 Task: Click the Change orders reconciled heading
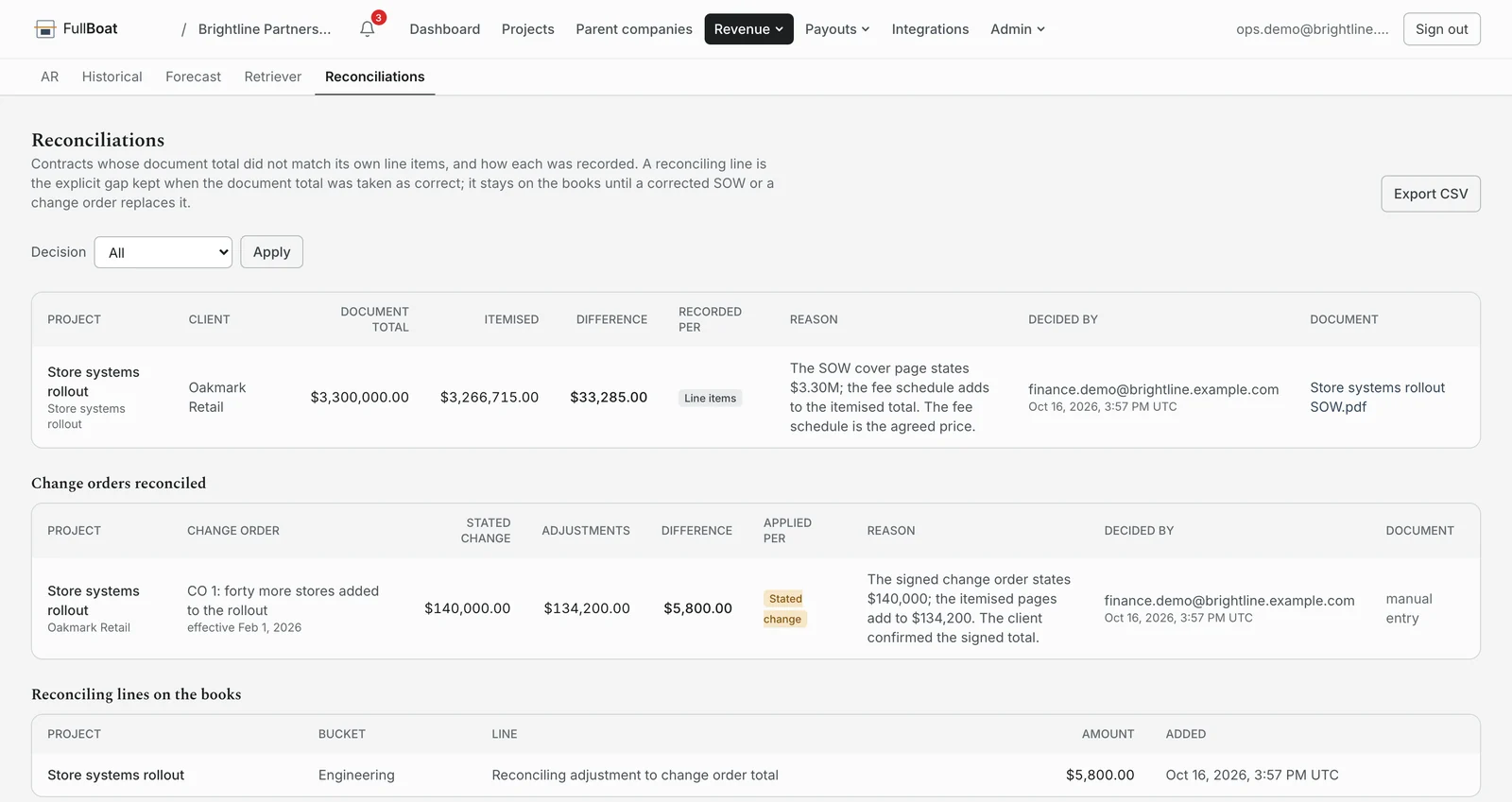pyautogui.click(x=119, y=484)
